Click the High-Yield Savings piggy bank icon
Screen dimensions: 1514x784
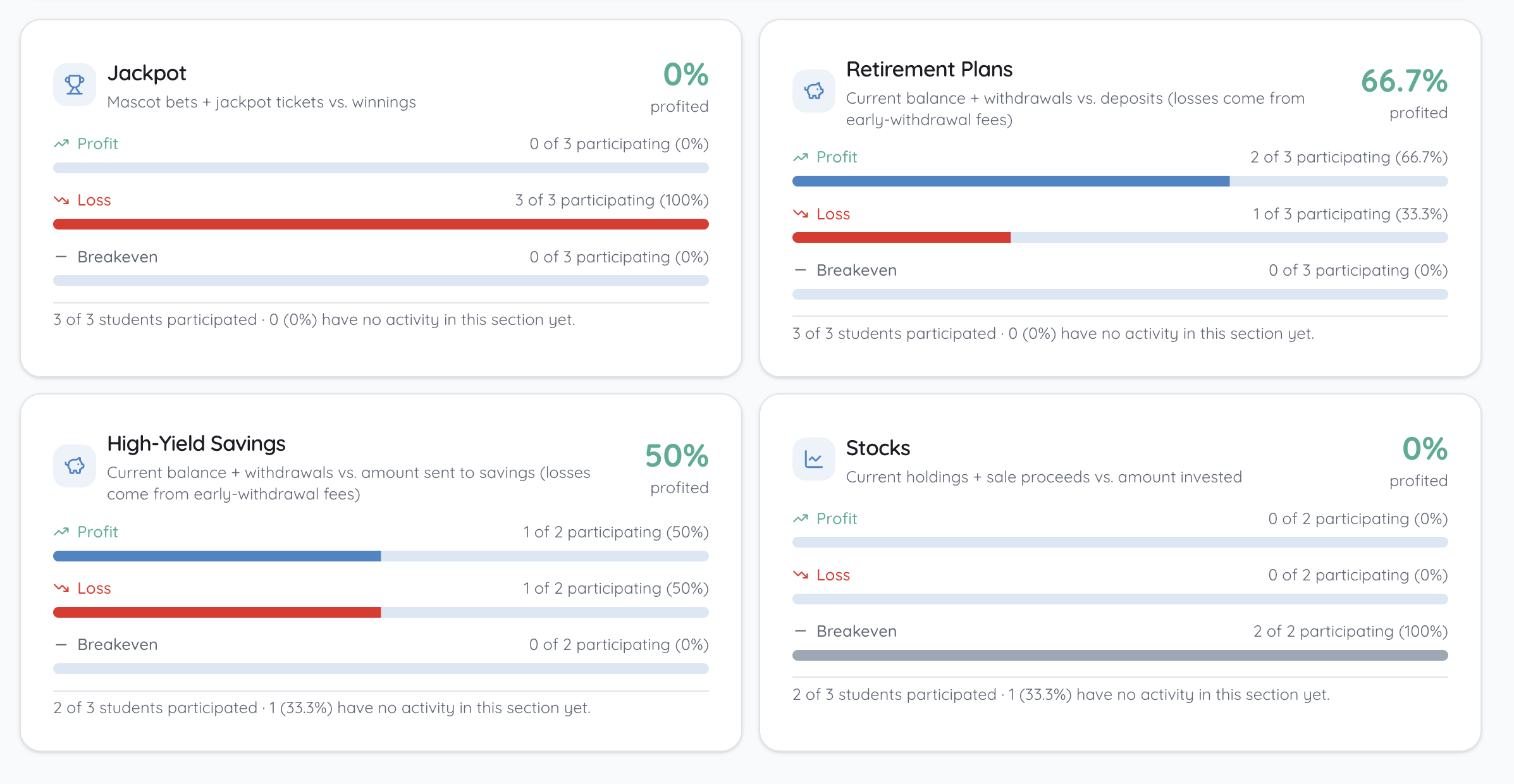[75, 466]
